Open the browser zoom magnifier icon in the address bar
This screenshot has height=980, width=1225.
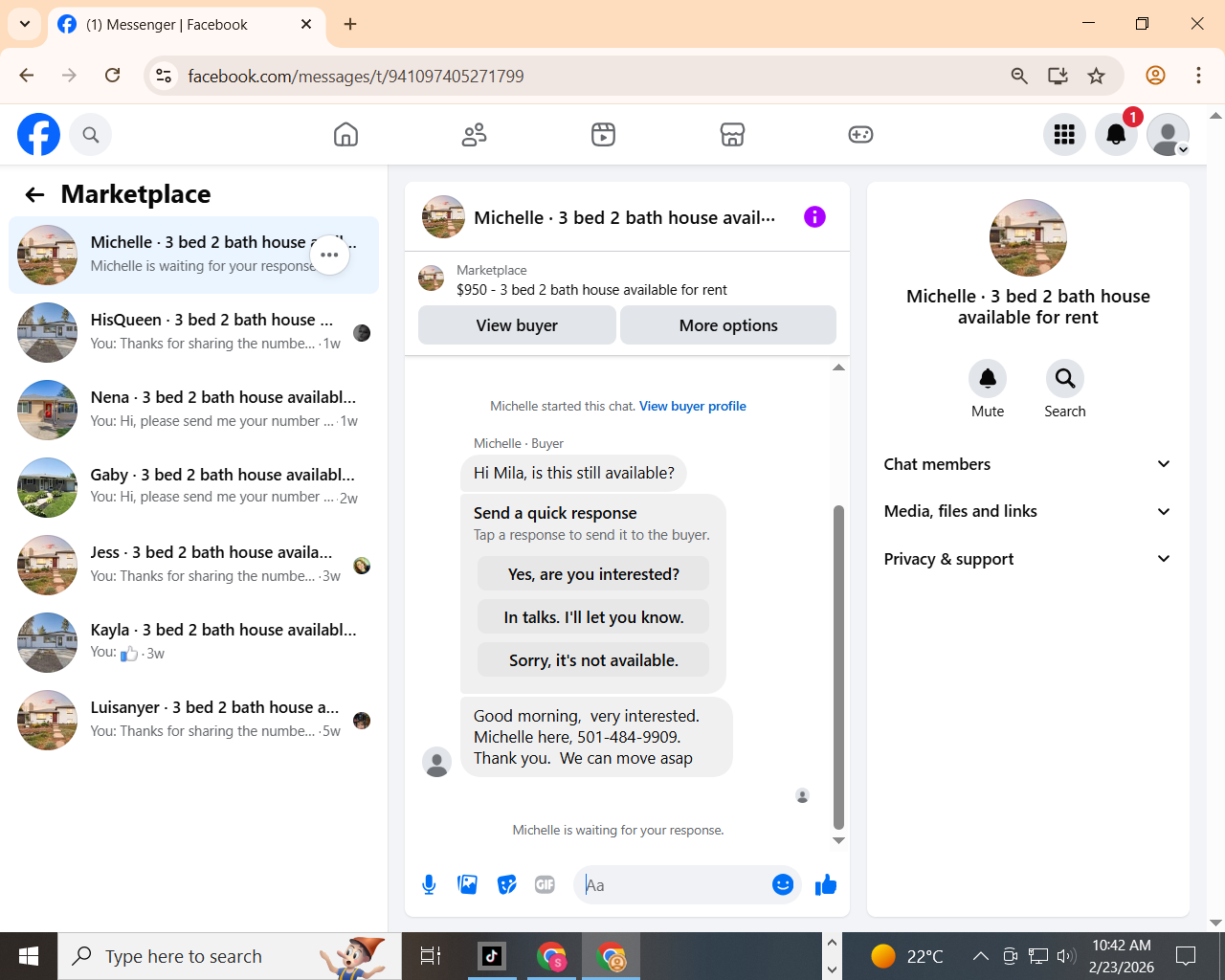(1019, 76)
